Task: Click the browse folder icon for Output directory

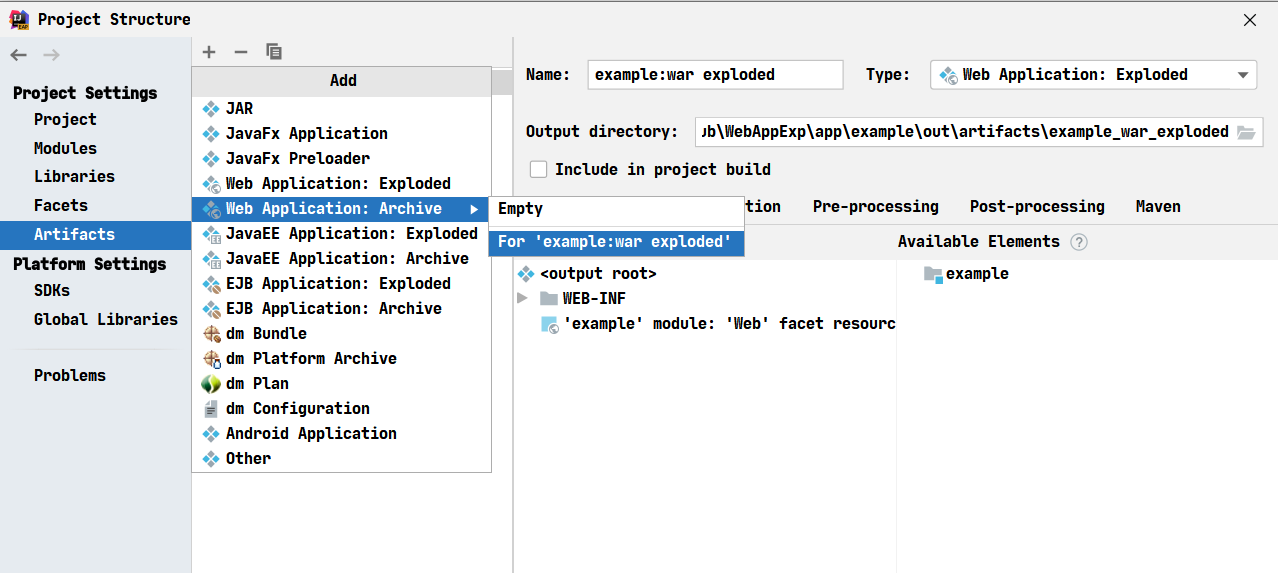Action: 1245,132
